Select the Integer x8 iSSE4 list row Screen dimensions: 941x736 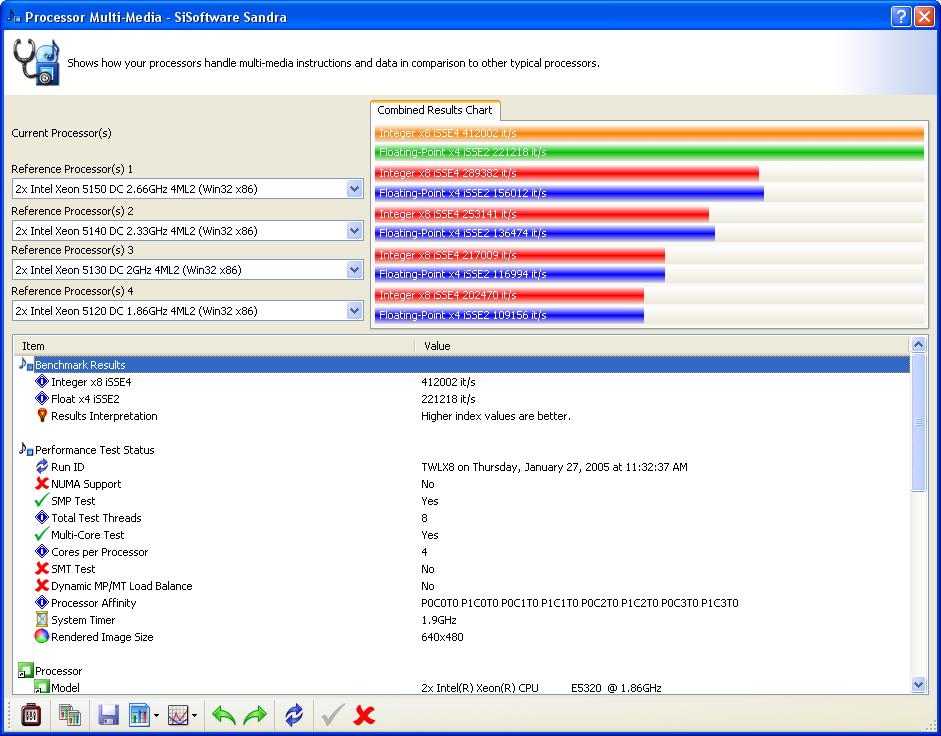(x=462, y=382)
